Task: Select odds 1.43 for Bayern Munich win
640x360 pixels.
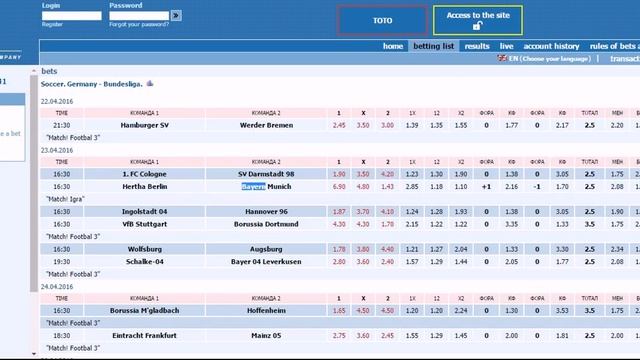Action: 387,187
